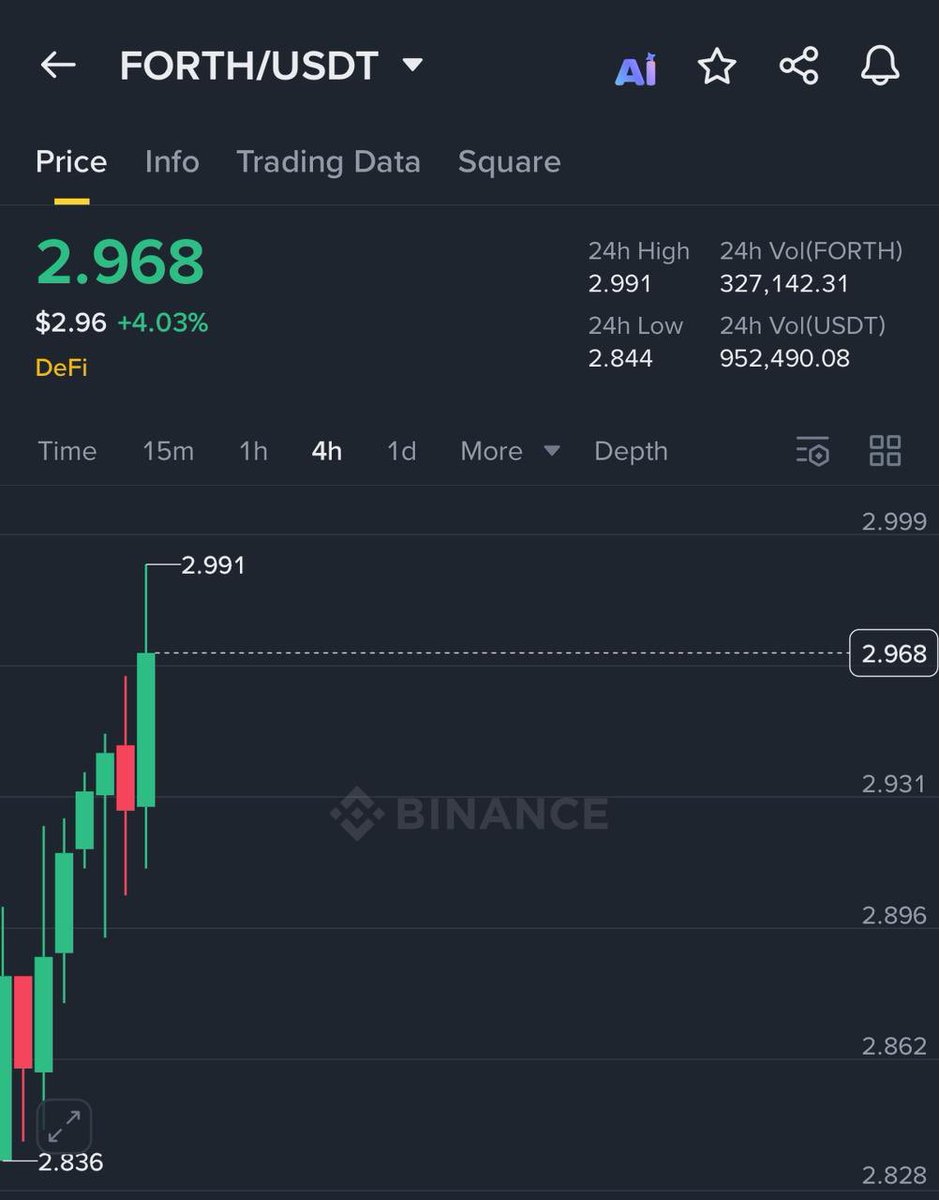Open Depth chart view
The width and height of the screenshot is (939, 1200).
tap(630, 452)
